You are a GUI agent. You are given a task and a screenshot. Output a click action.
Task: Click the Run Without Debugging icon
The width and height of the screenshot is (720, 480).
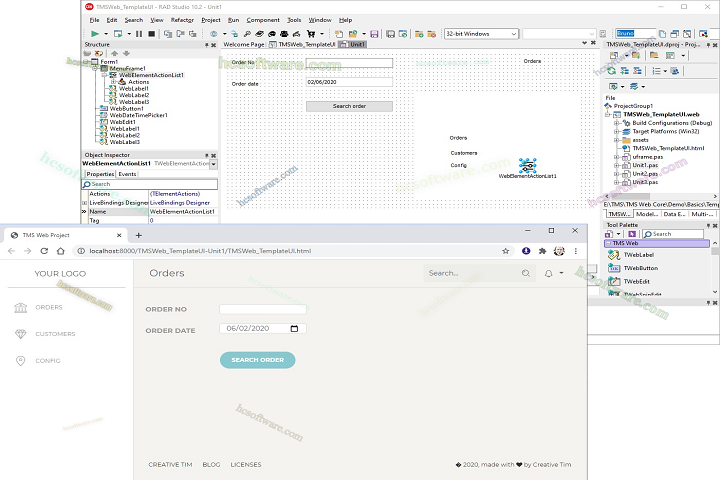point(118,34)
